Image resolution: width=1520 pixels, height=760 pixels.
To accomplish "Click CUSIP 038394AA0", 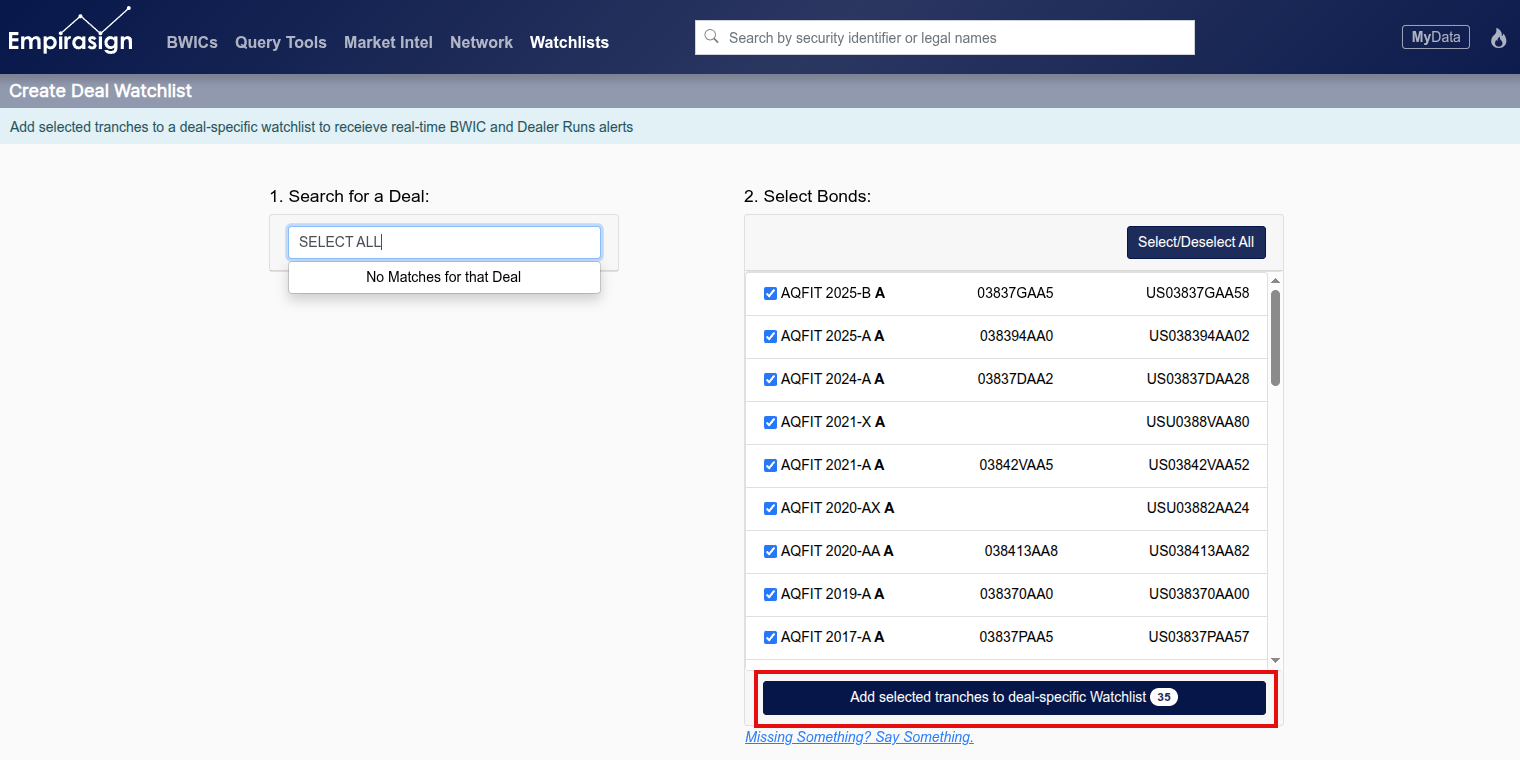I will 1016,336.
